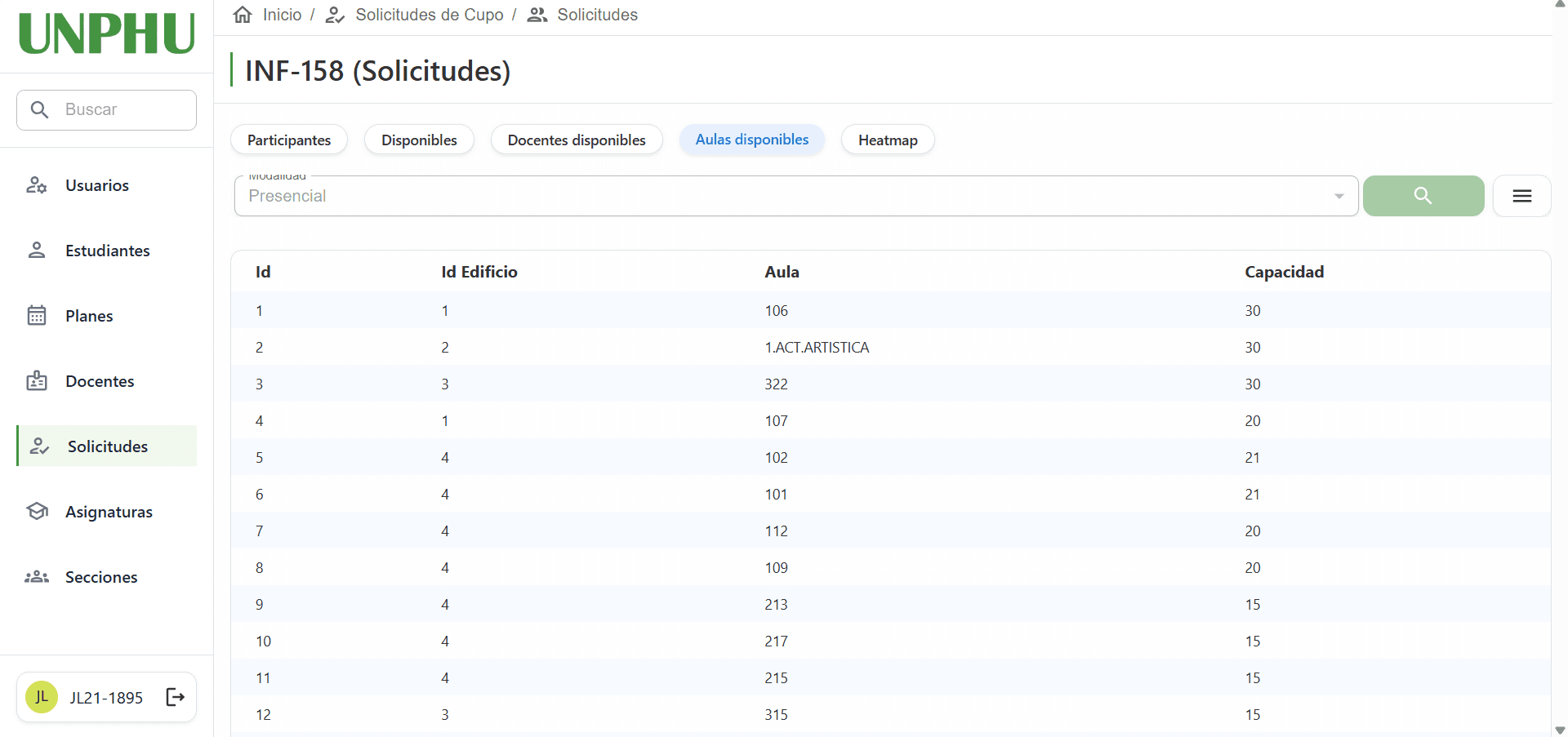Click the Usuarios gear-people icon
This screenshot has height=737, width=1568.
[37, 185]
